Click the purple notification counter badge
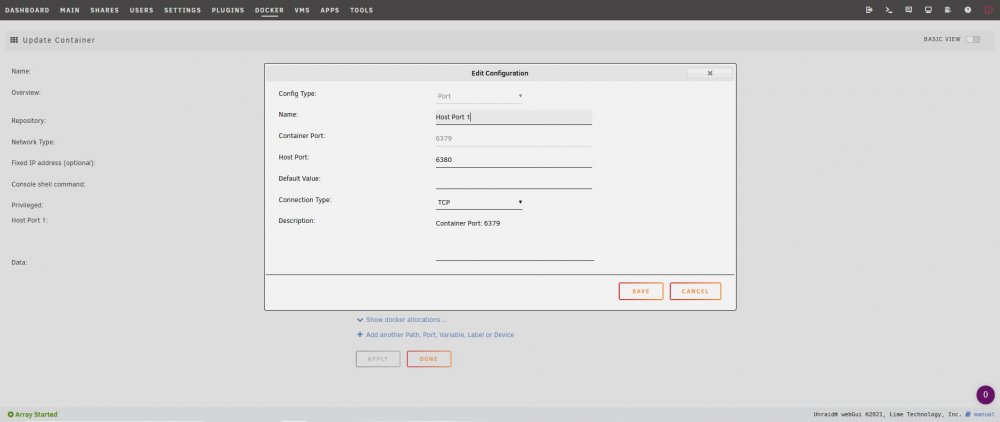This screenshot has width=1000, height=422. click(x=985, y=394)
